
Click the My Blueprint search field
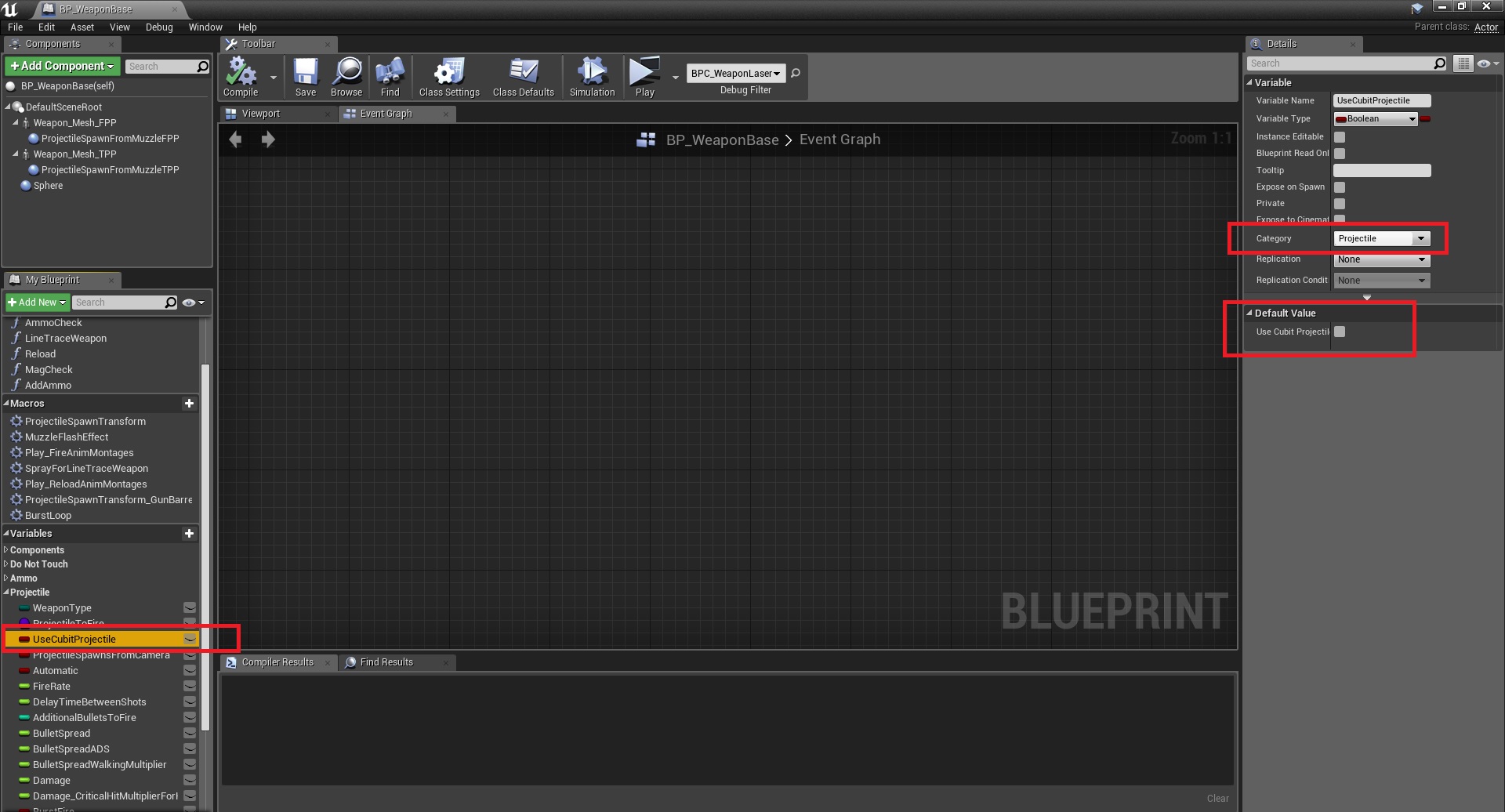click(x=124, y=302)
